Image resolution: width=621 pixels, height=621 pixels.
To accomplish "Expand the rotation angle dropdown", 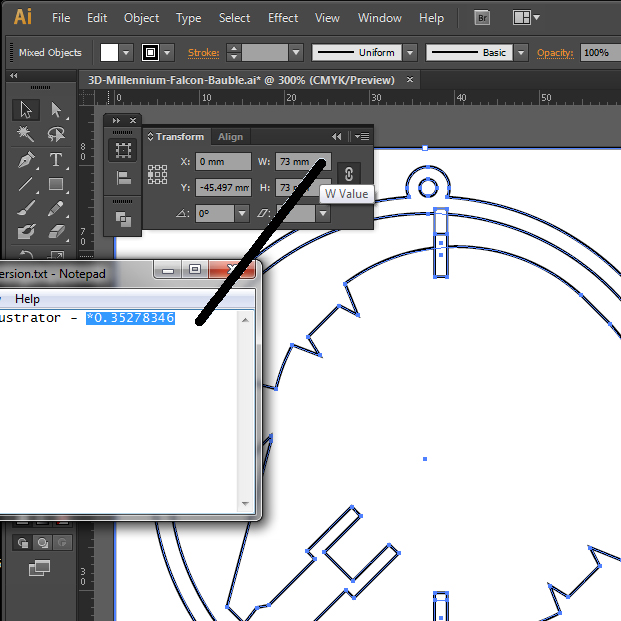I will coord(242,213).
